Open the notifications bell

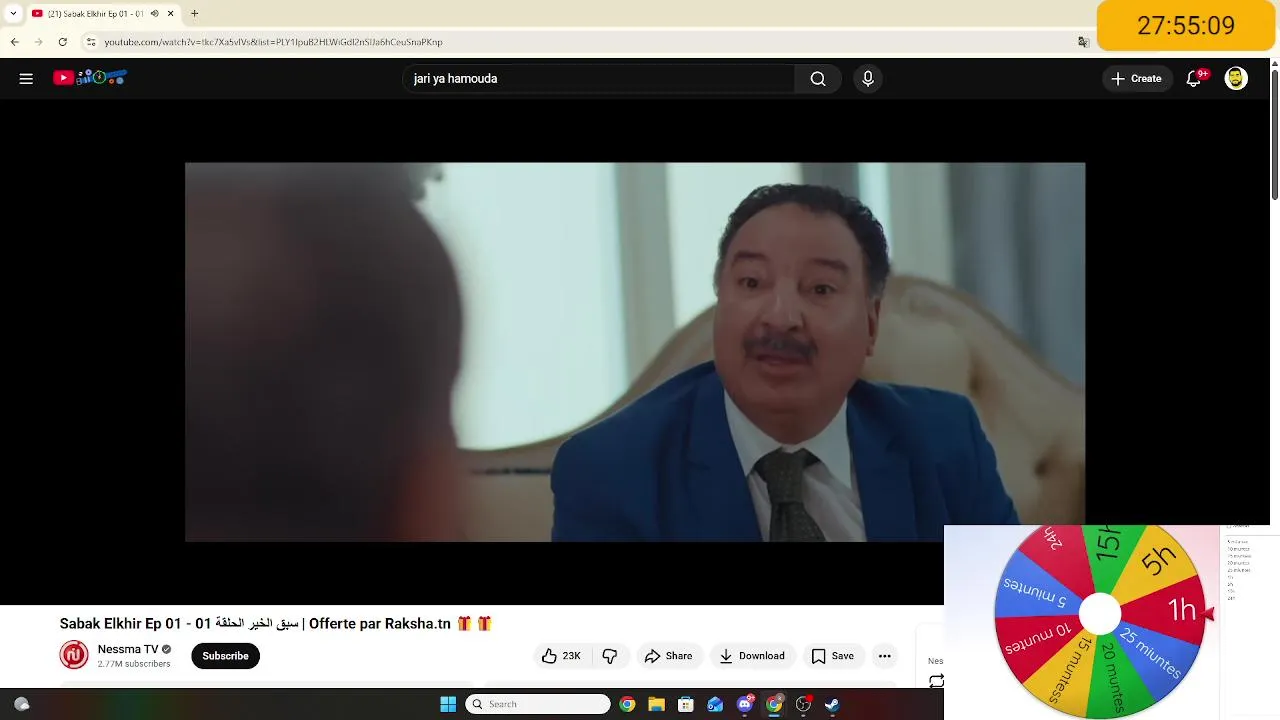[x=1194, y=79]
